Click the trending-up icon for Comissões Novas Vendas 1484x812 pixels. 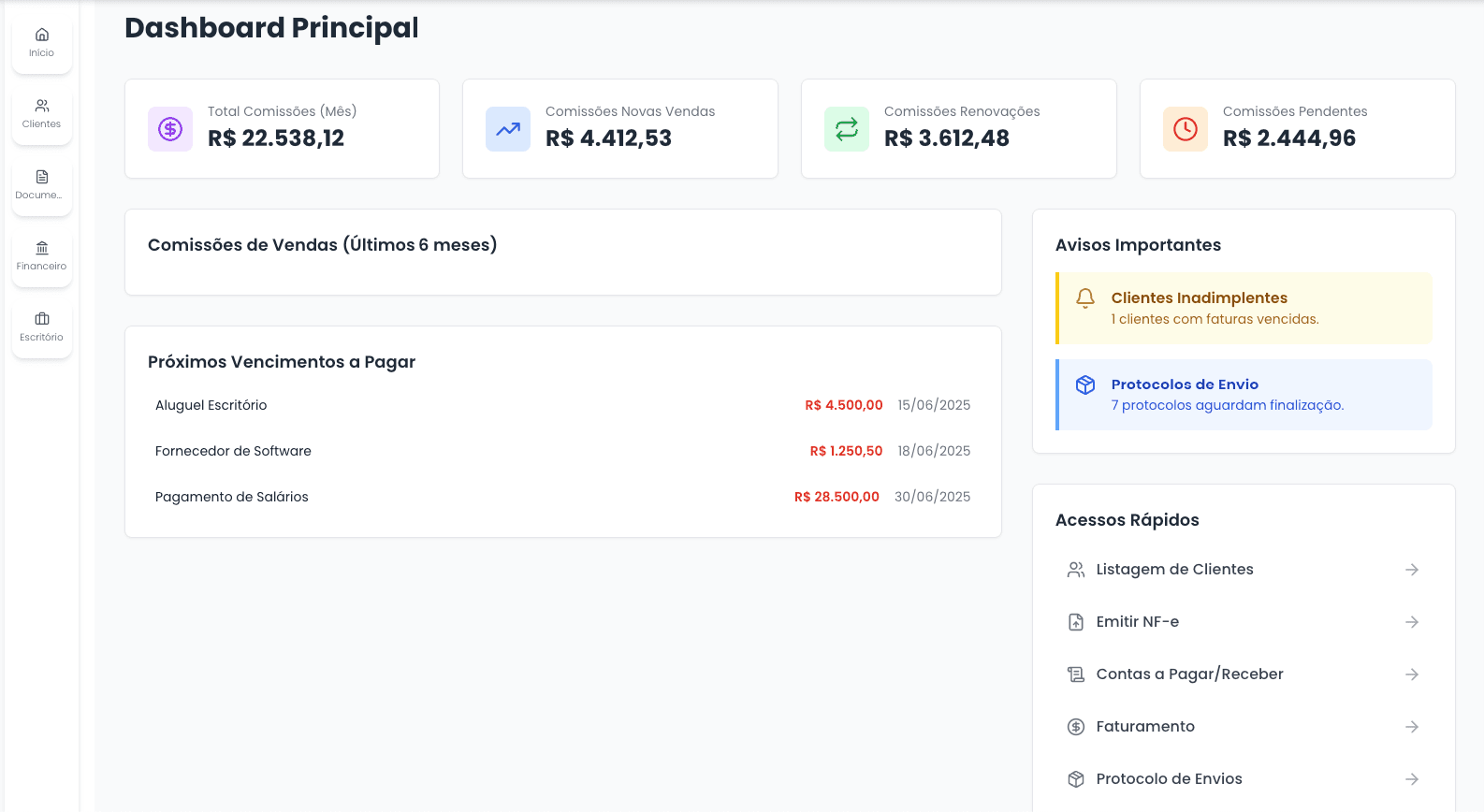pos(508,129)
